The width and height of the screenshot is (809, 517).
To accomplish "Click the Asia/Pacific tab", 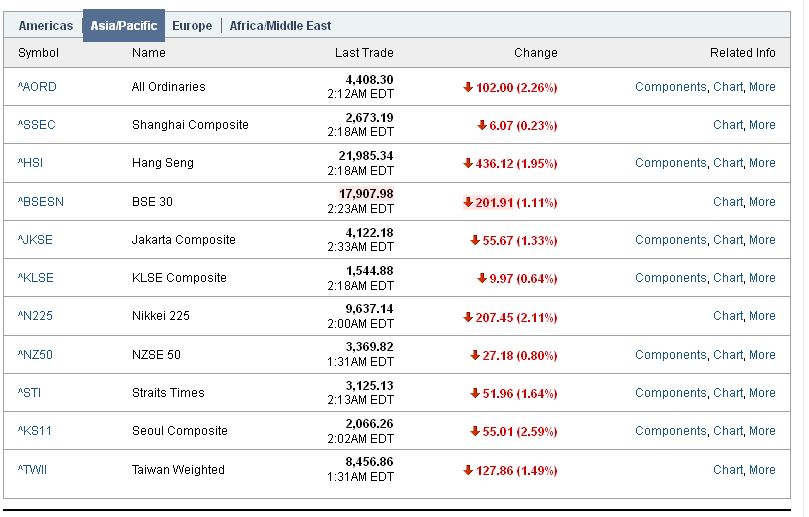I will pyautogui.click(x=124, y=26).
